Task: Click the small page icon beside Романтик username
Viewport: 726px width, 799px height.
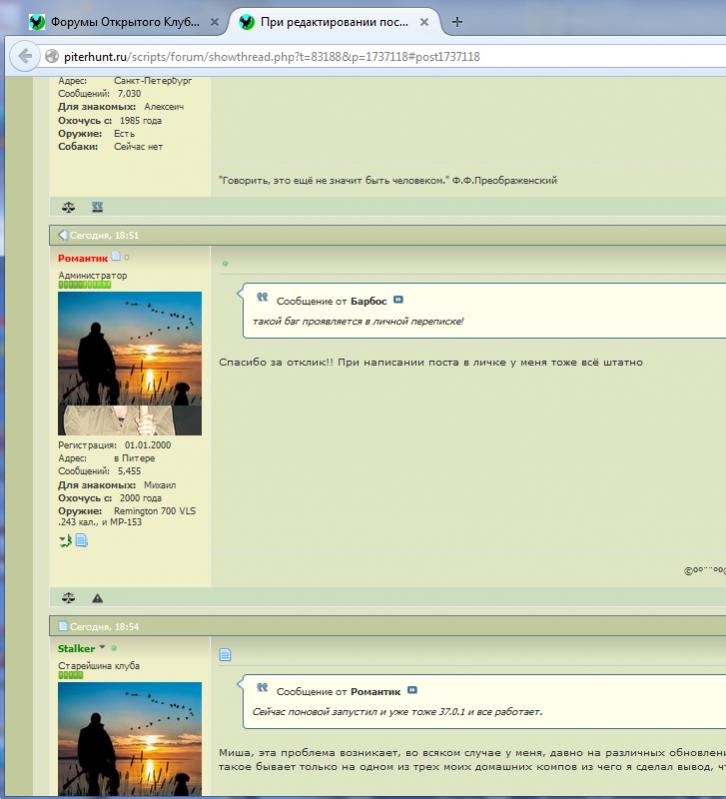Action: (x=116, y=258)
